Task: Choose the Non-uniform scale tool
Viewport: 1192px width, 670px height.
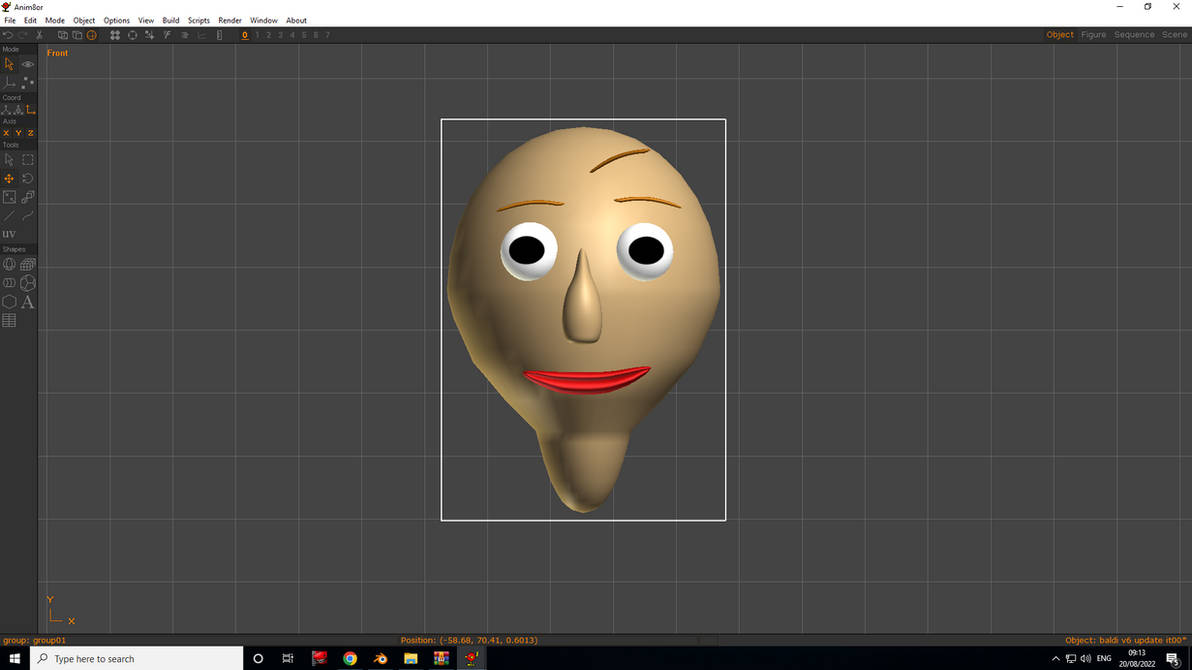Action: 9,197
